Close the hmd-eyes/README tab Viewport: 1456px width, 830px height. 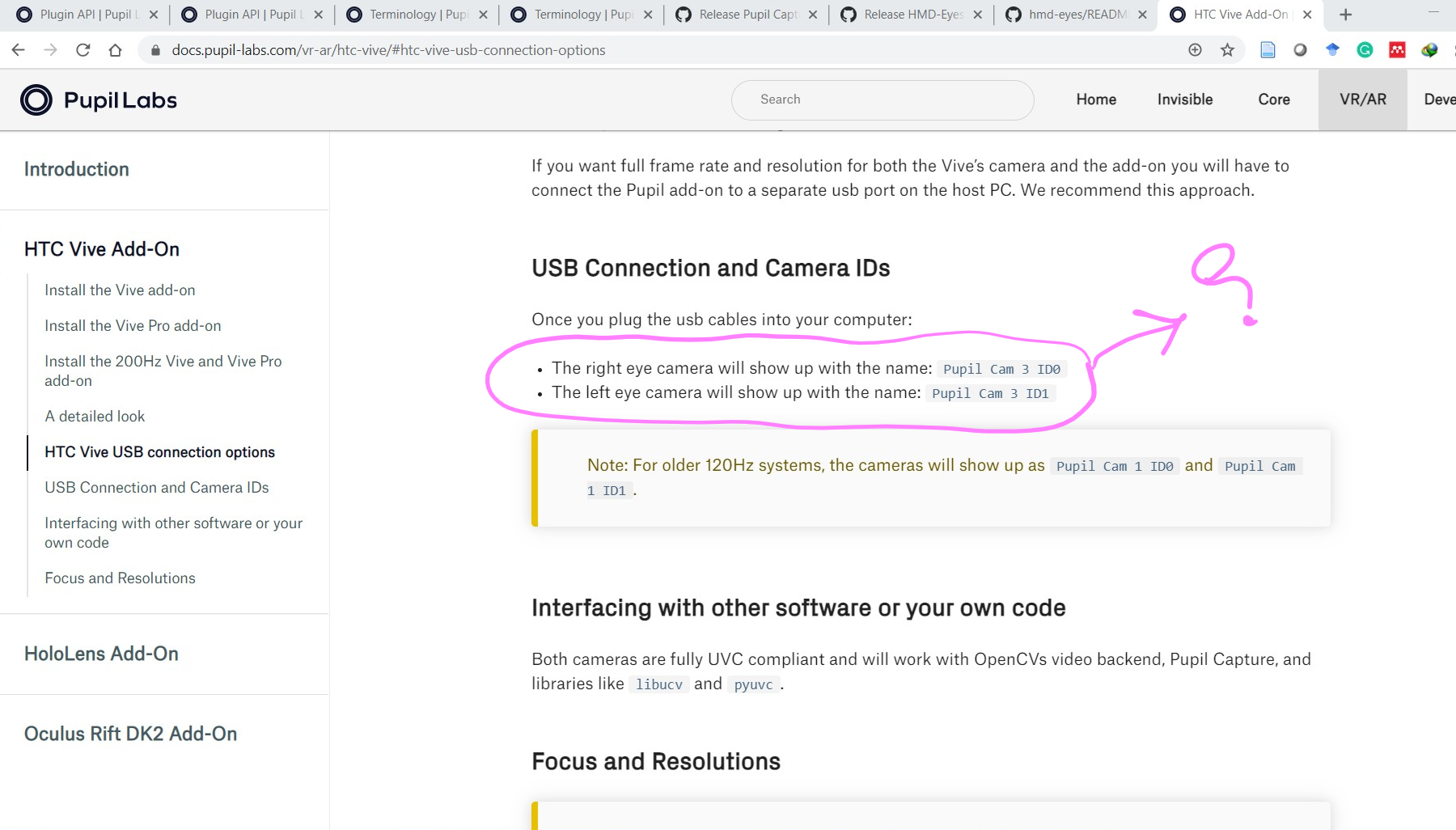point(1142,15)
